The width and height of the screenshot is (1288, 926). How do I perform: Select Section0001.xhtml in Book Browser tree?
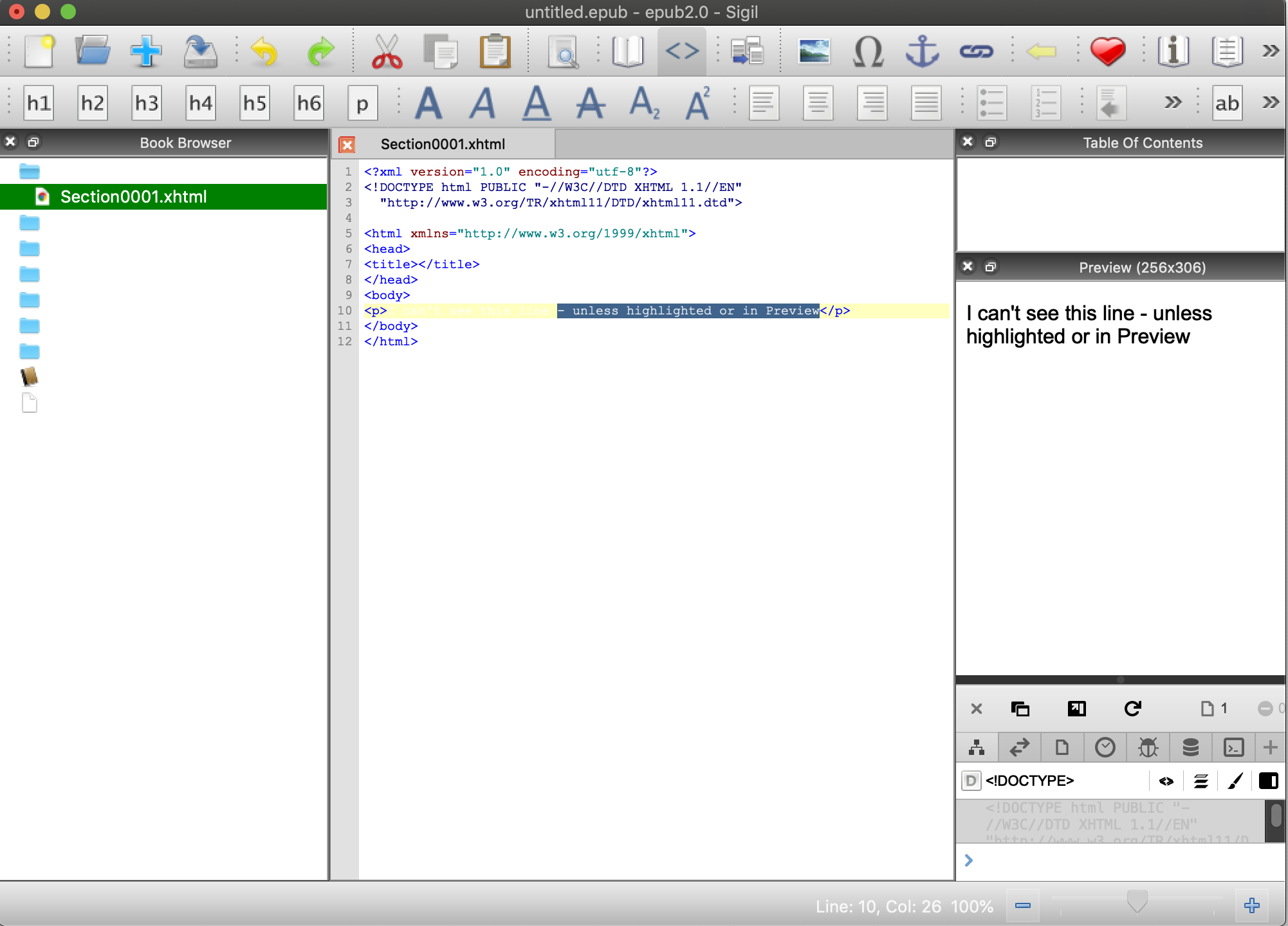pos(133,197)
